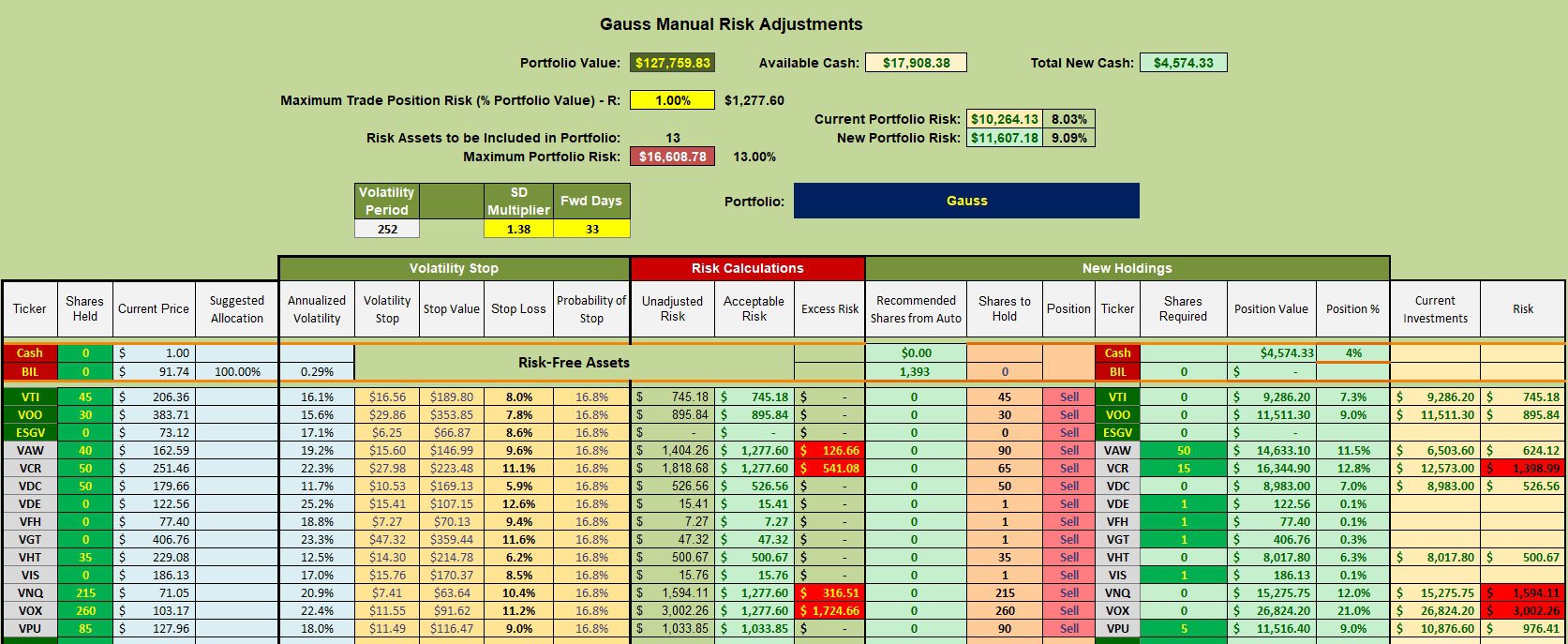This screenshot has height=644, width=1568.
Task: Click the VOX position percent 21.0%
Action: [1352, 611]
